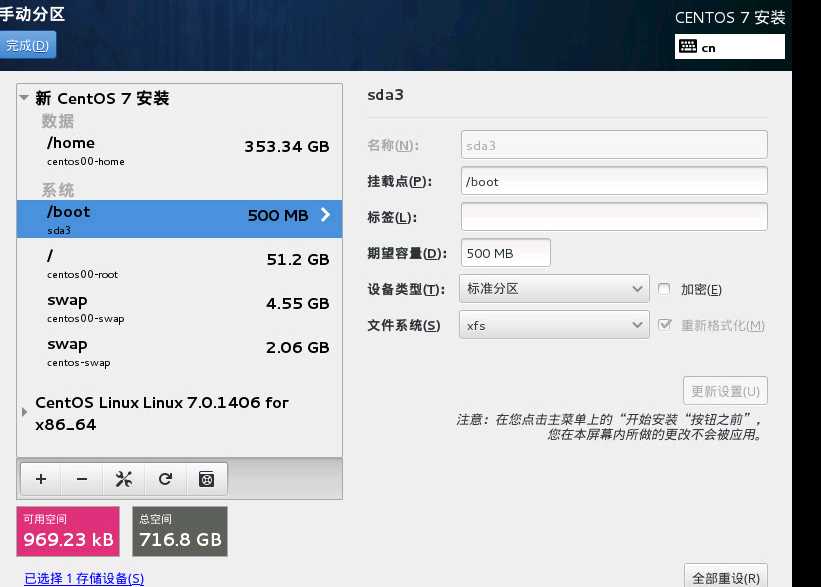Click the 挂载点(P) field with /boot
Viewport: 821px width, 587px height.
pos(614,181)
